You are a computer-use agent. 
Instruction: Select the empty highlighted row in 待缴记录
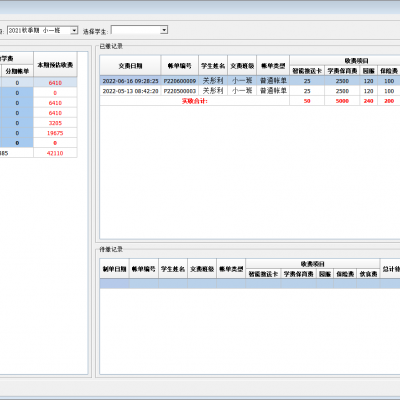tap(250, 284)
